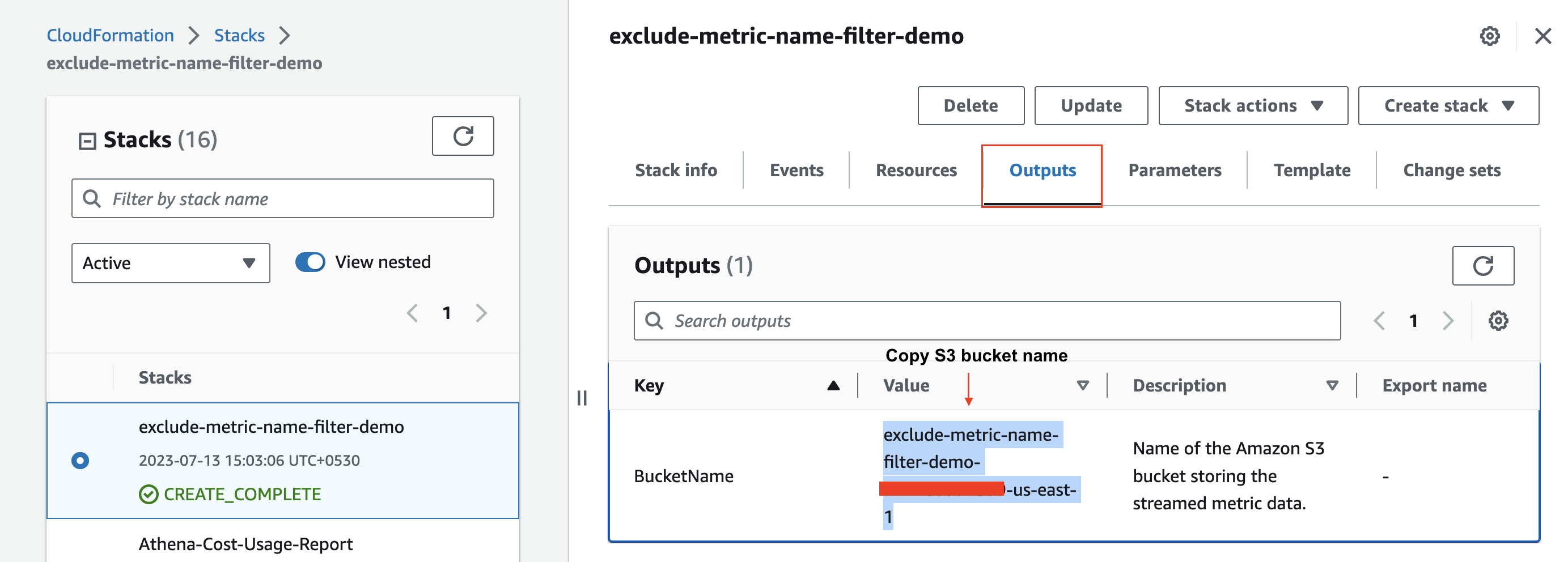Refresh the Stacks list
This screenshot has height=562, width=1568.
(x=463, y=135)
